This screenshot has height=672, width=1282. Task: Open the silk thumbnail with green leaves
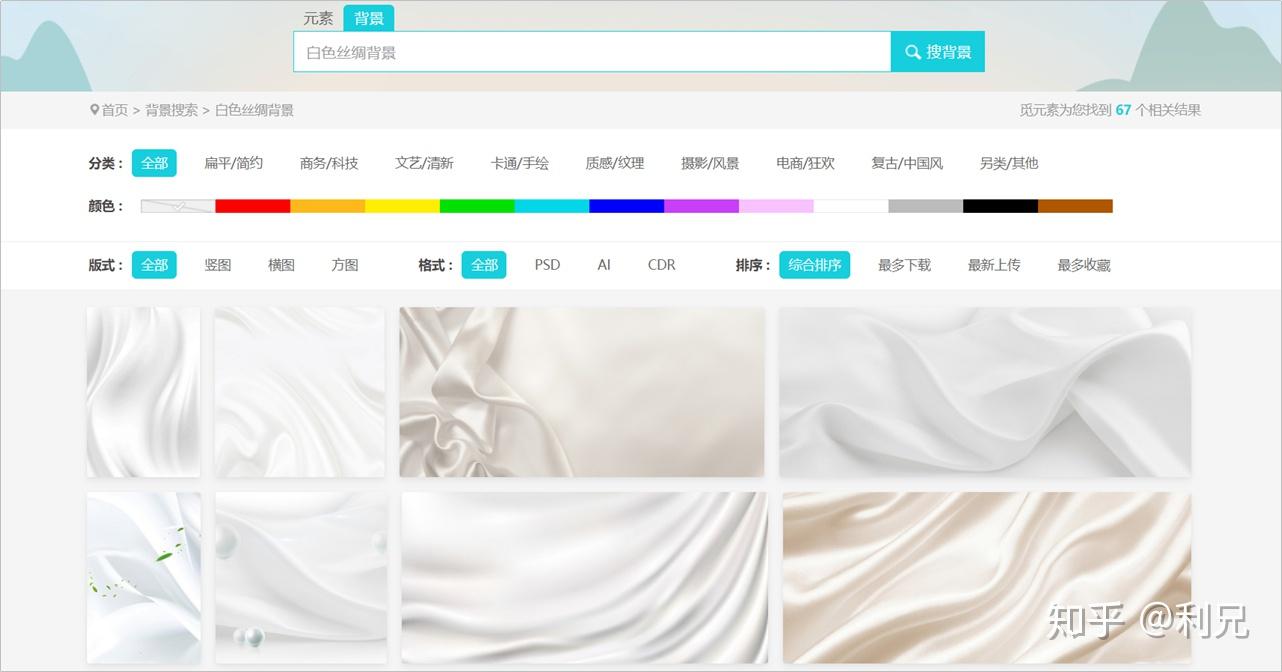point(144,577)
